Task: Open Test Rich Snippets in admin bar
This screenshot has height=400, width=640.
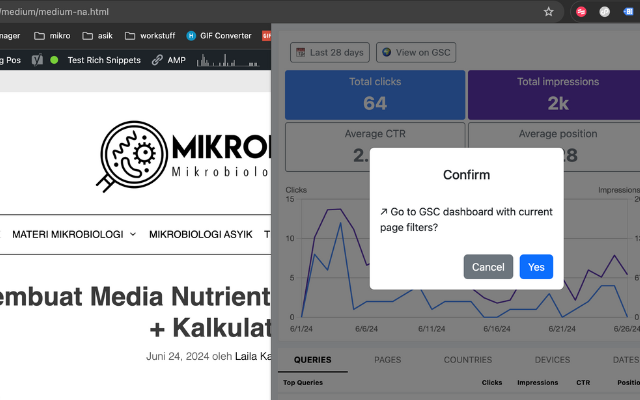Action: coord(104,60)
